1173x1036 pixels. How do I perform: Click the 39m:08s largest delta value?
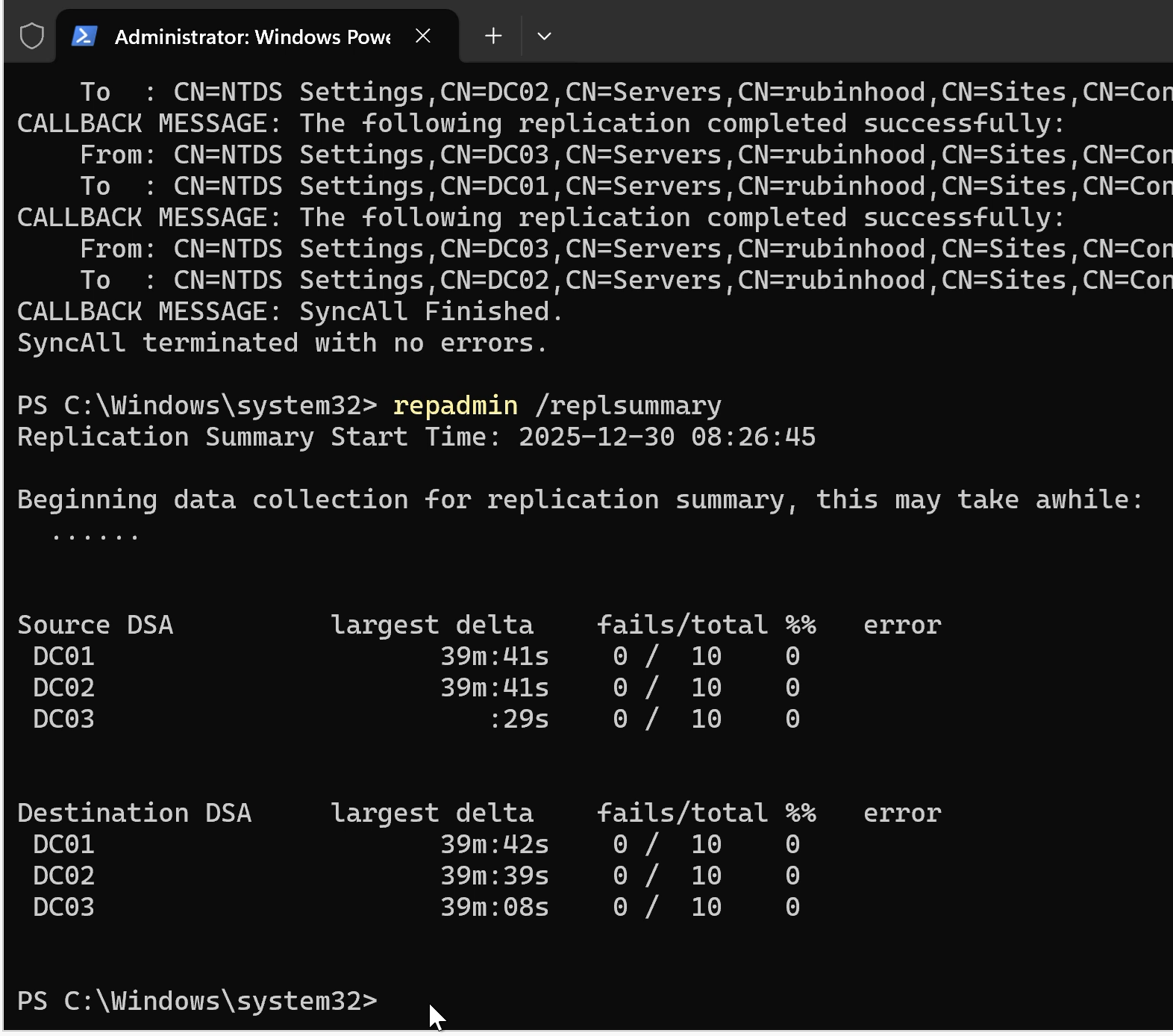tap(494, 907)
